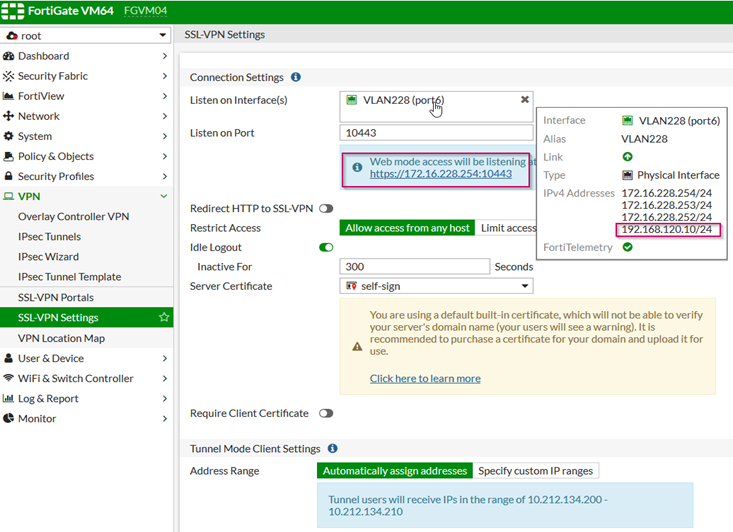Viewport: 733px width, 532px height.
Task: Click the Connection Settings info icon
Action: coord(295,77)
